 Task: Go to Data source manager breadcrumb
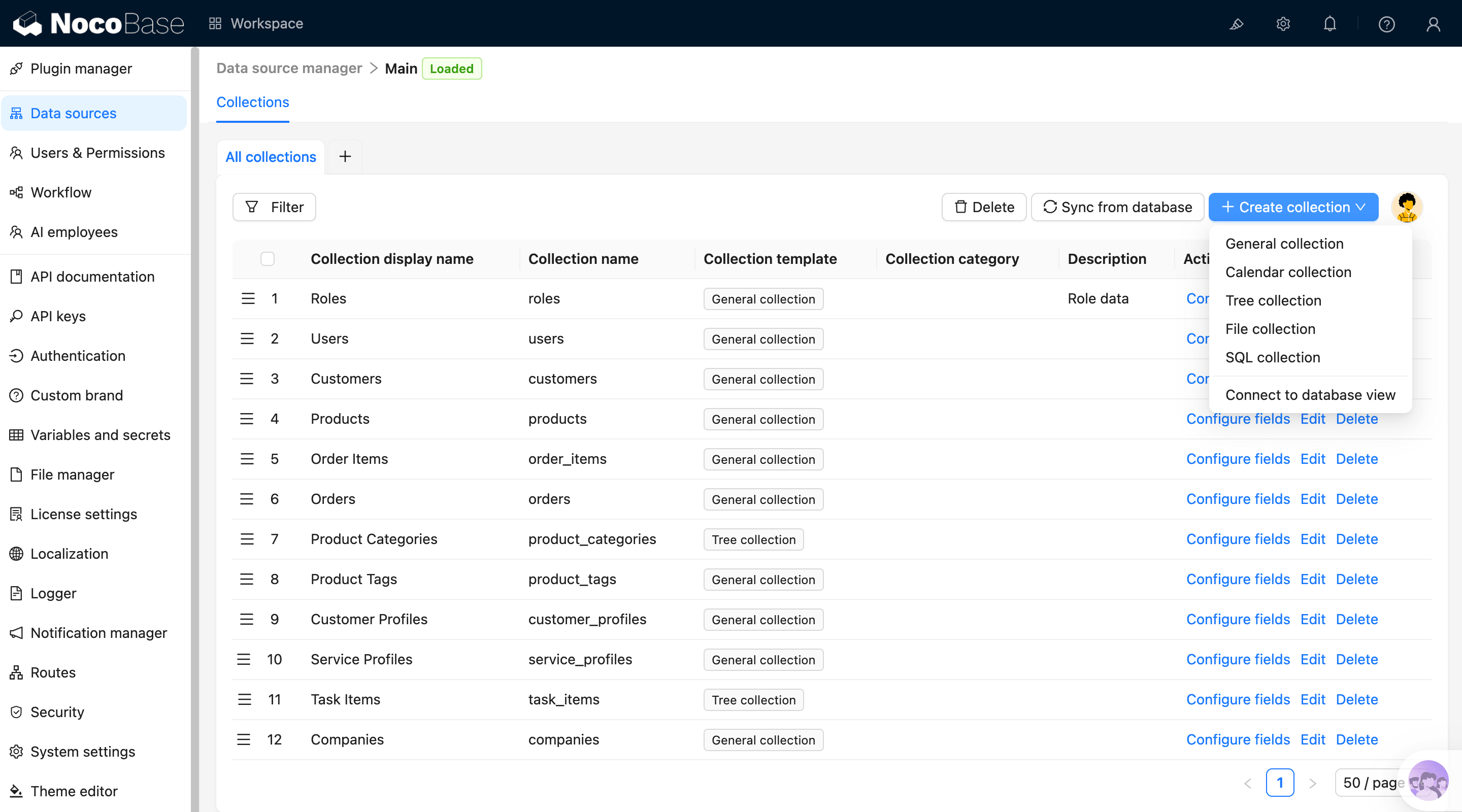[289, 68]
